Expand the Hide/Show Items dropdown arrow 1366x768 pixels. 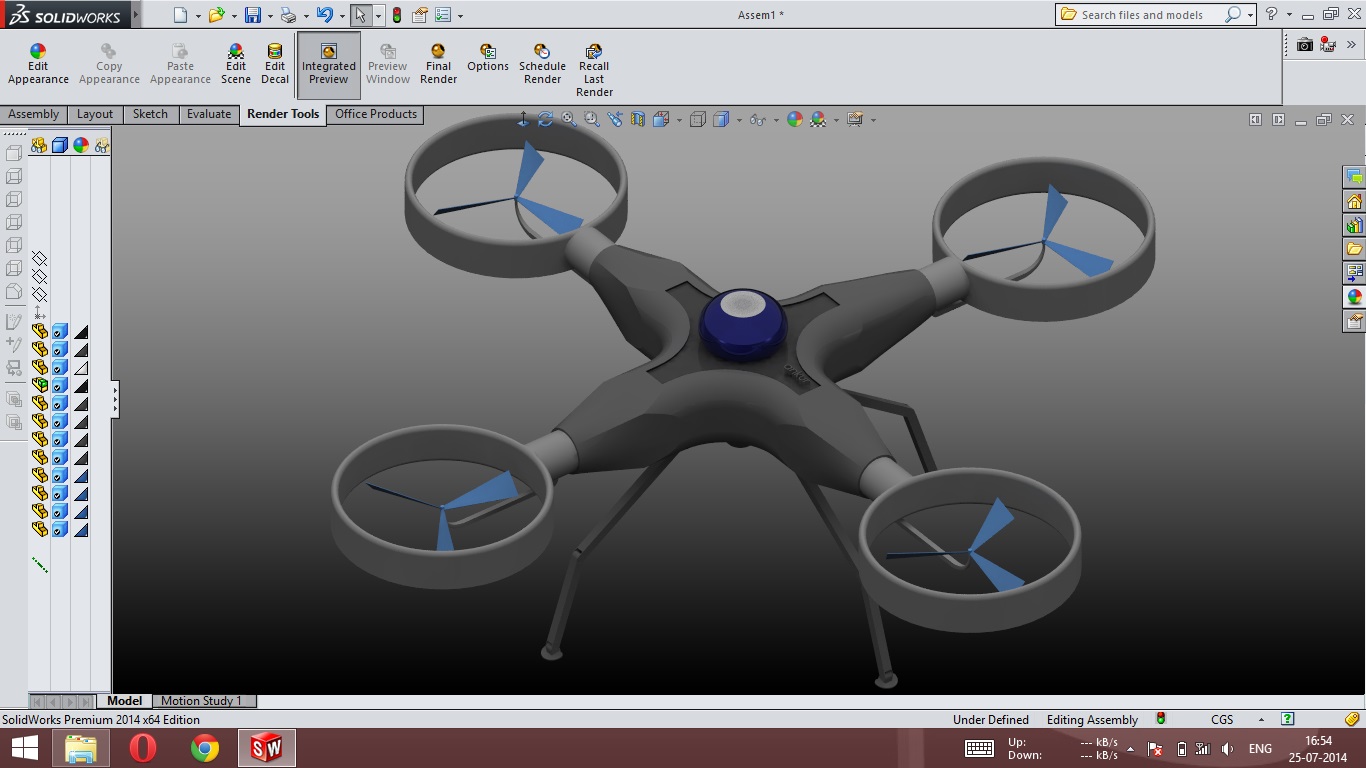[x=776, y=120]
